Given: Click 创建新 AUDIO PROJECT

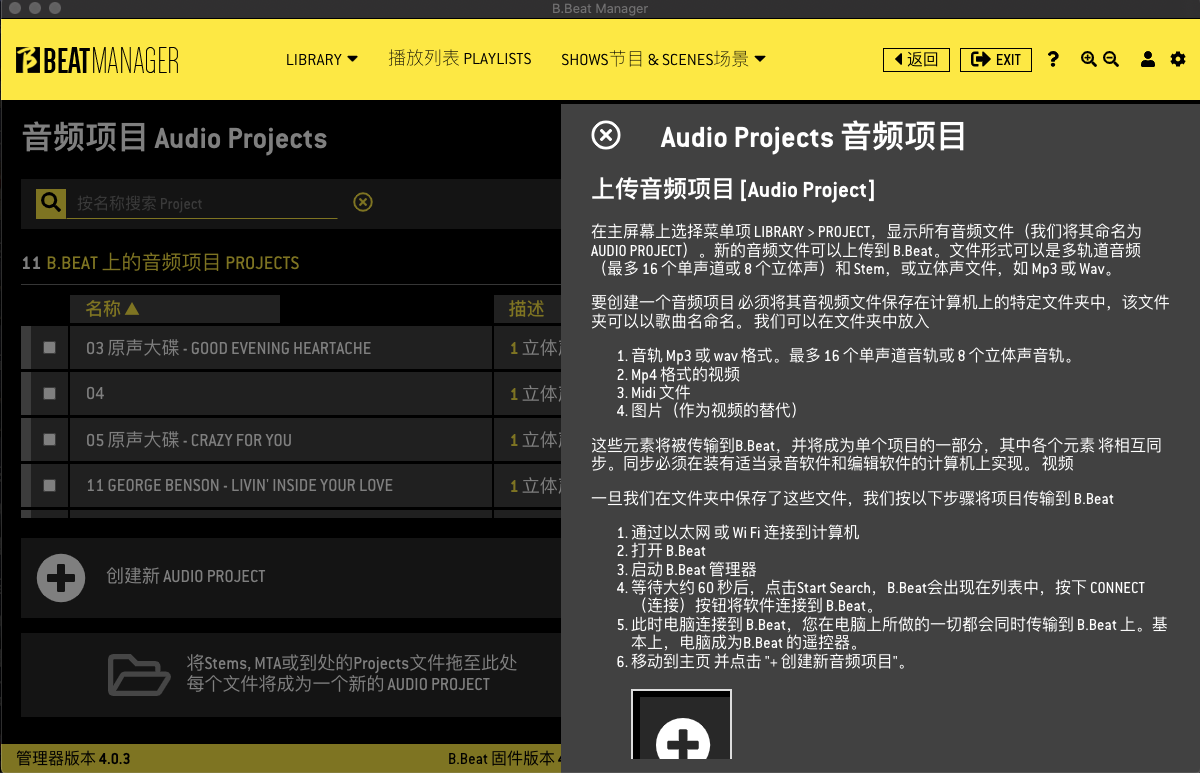Looking at the screenshot, I should click(186, 577).
